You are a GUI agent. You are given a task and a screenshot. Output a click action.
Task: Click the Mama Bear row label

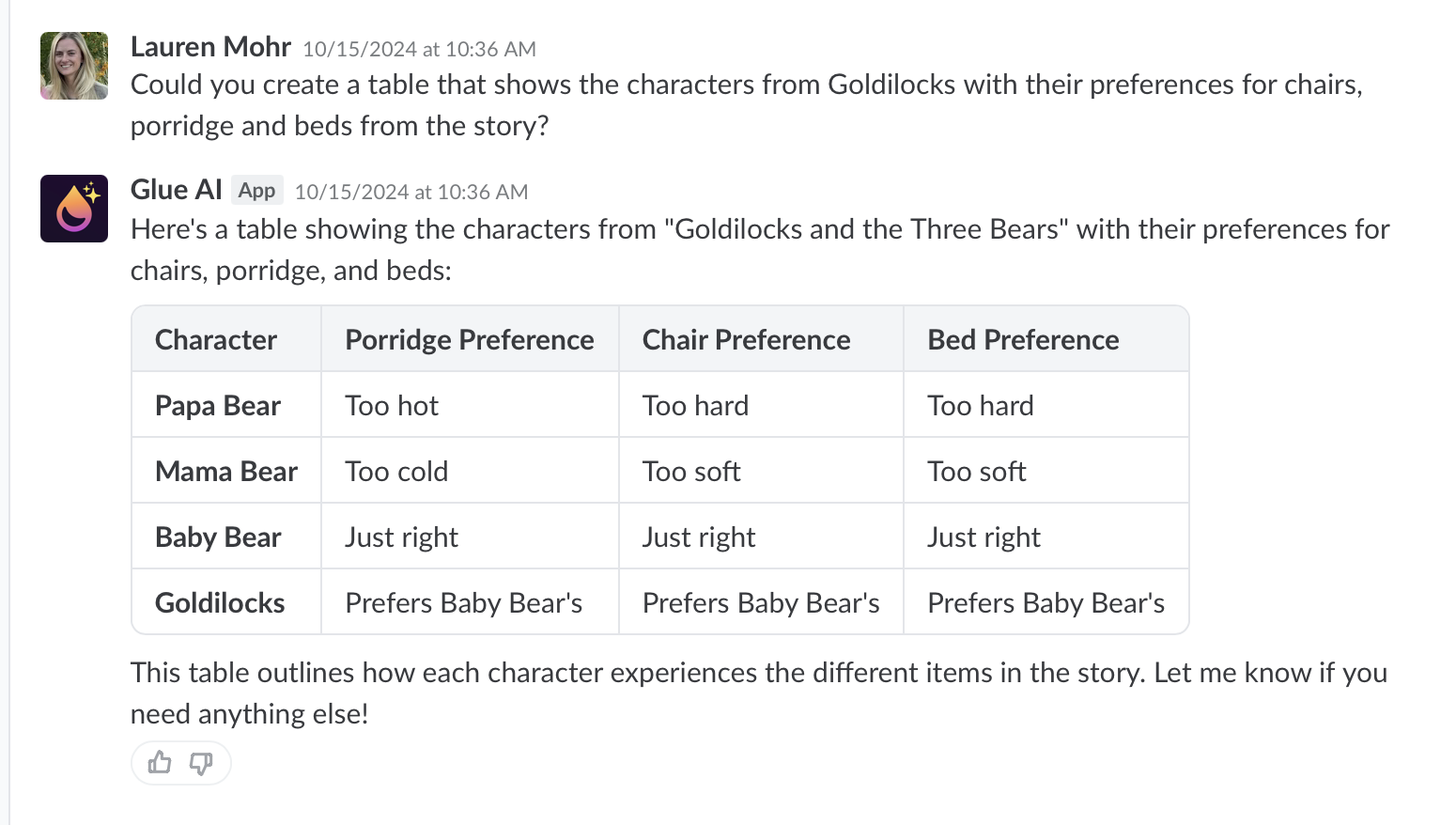[x=226, y=471]
